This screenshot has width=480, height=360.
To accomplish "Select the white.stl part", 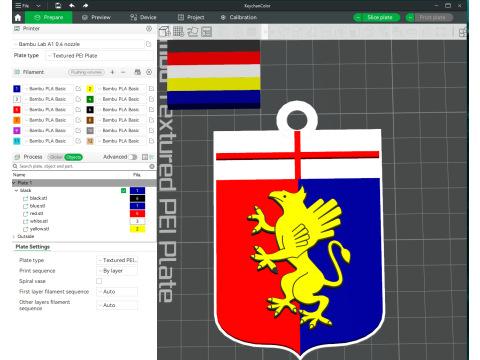I will [39, 221].
